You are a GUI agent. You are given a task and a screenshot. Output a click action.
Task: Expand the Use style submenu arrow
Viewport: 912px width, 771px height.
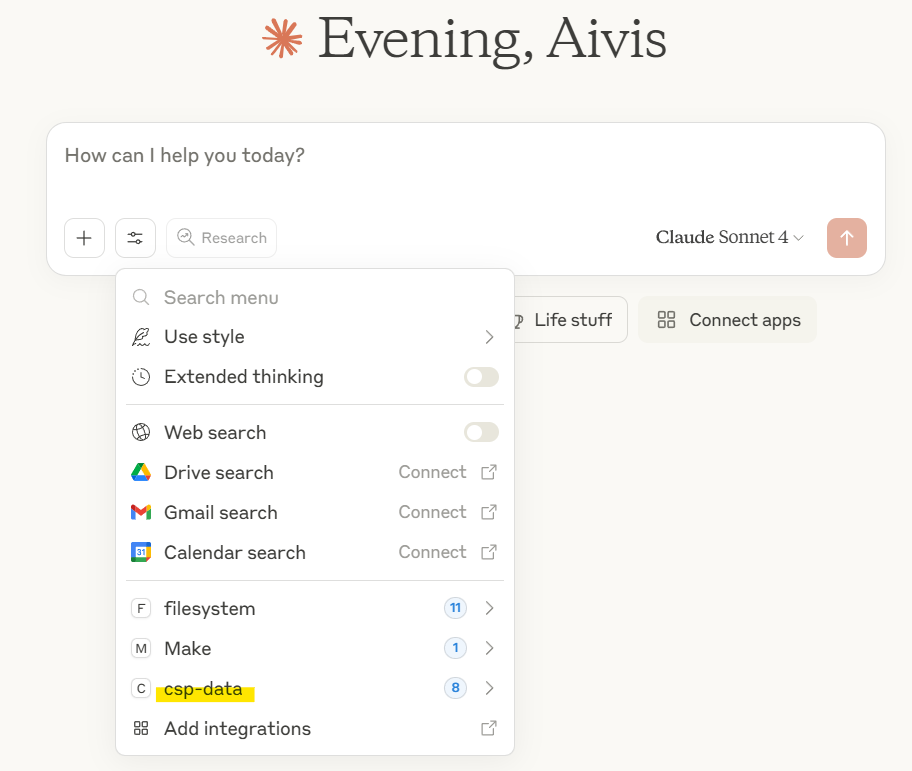[489, 337]
